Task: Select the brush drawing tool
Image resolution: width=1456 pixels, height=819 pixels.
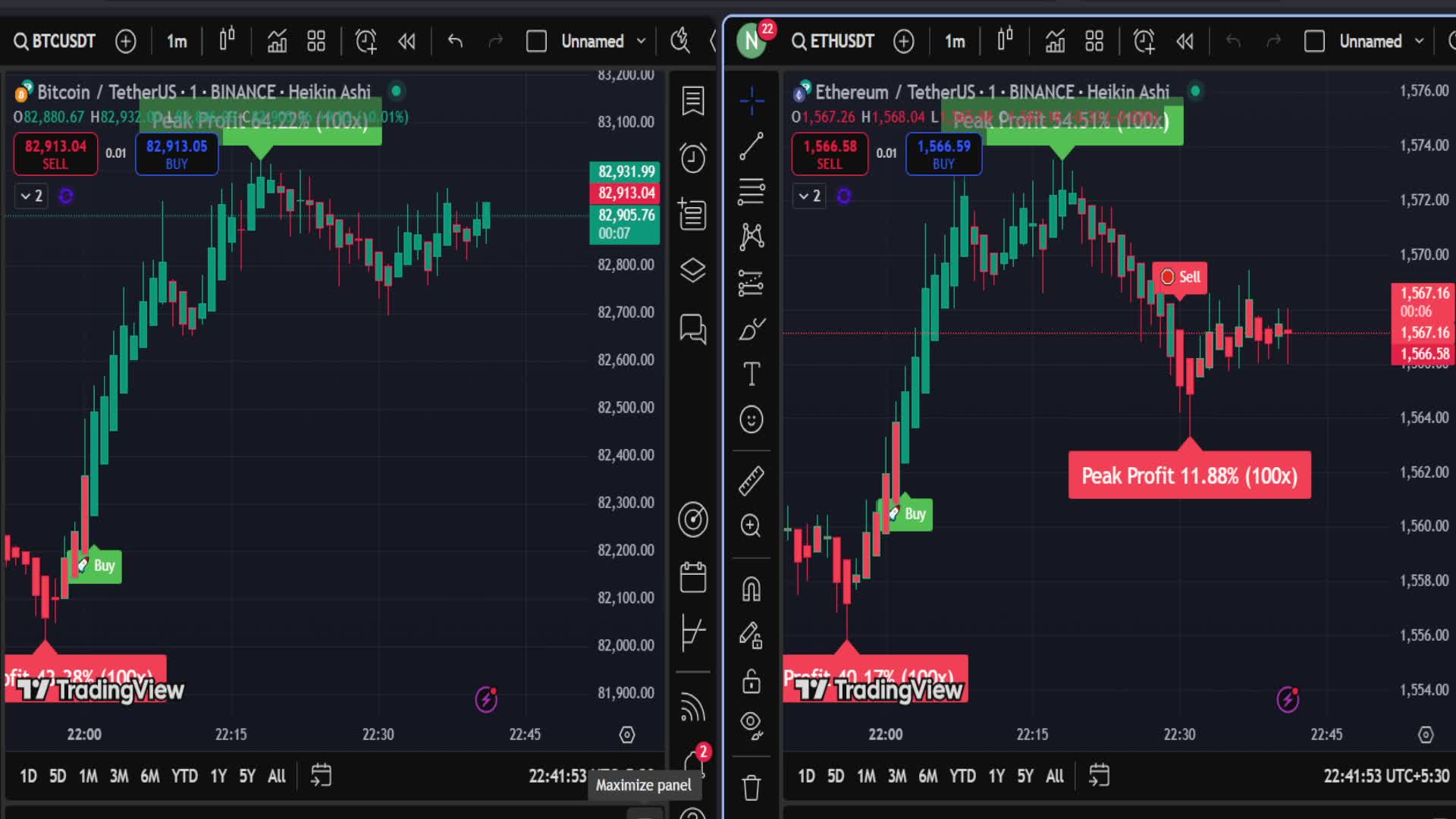Action: point(752,329)
